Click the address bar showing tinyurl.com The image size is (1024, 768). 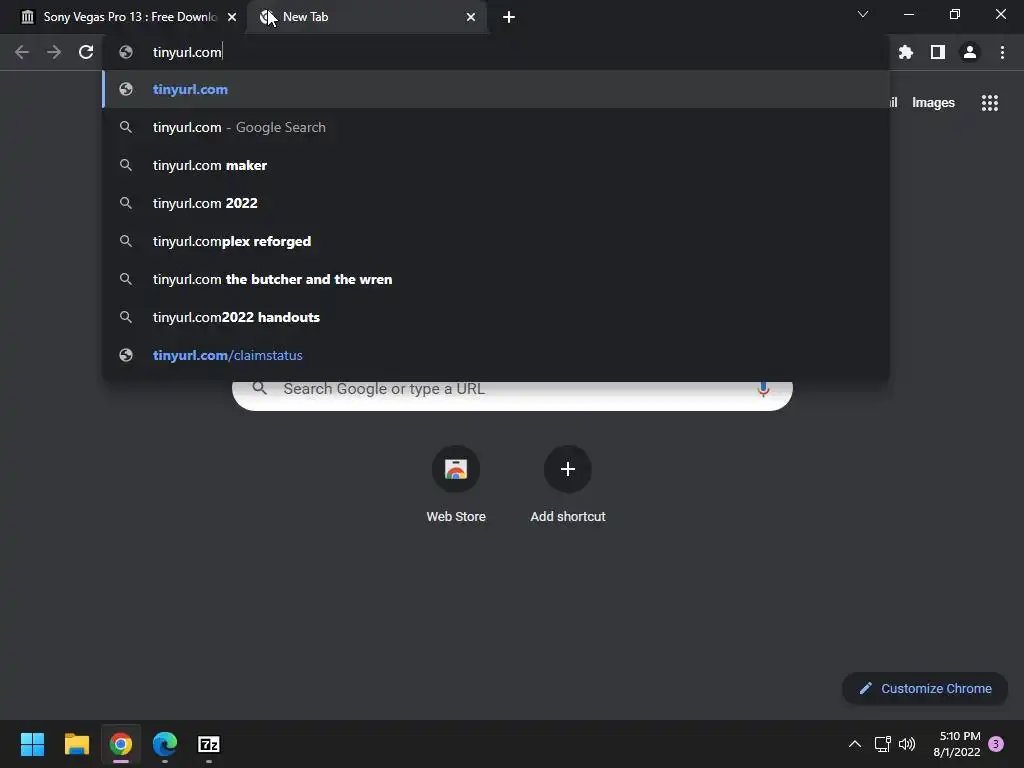tap(496, 52)
